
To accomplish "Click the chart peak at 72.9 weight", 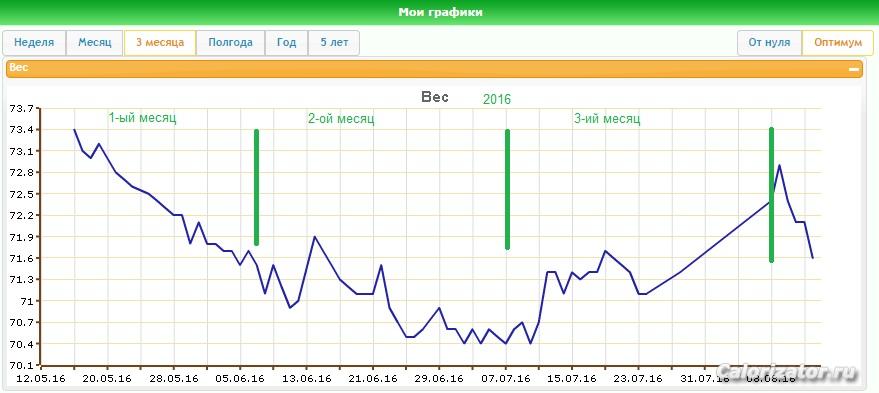I will click(779, 165).
